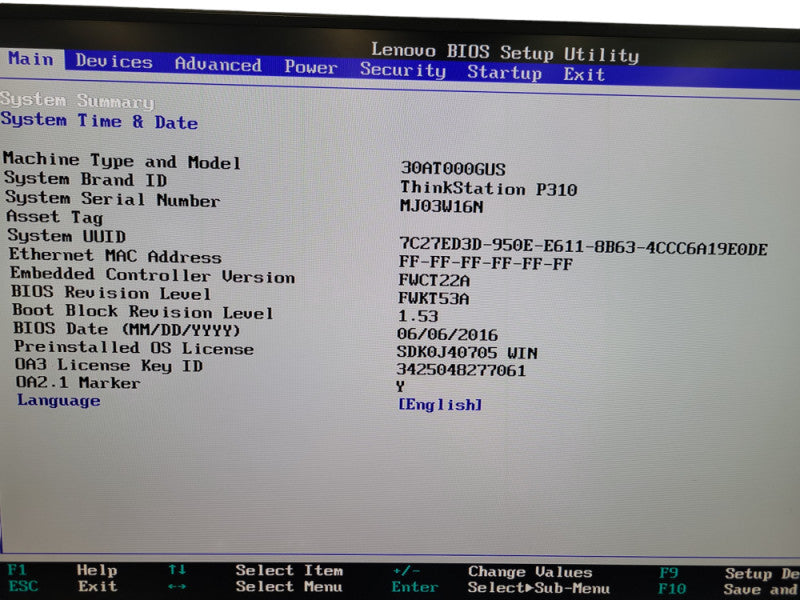Image resolution: width=800 pixels, height=600 pixels.
Task: Click the Ethernet MAC Address label
Action: coord(115,255)
